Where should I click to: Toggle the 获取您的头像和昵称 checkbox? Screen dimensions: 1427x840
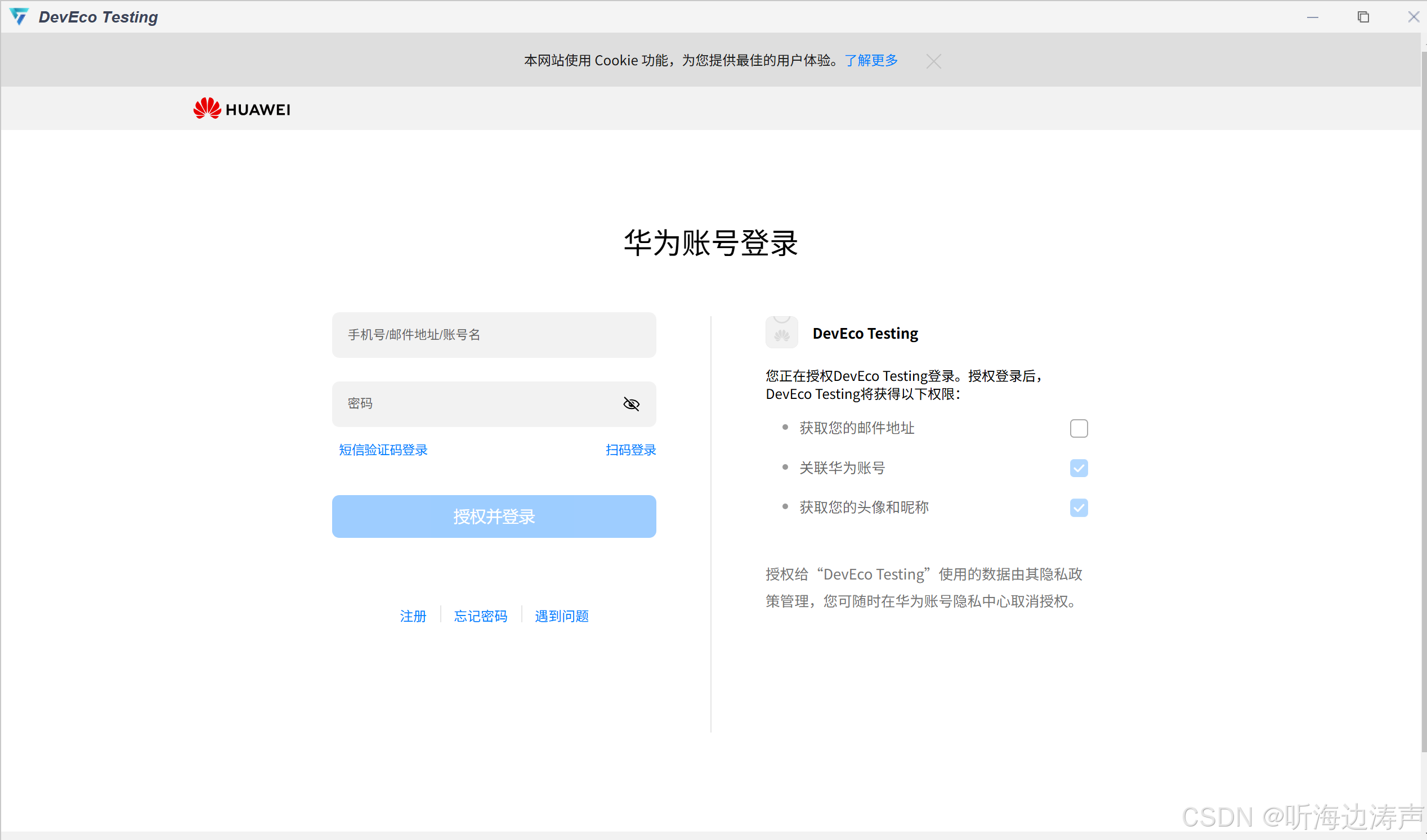1079,507
